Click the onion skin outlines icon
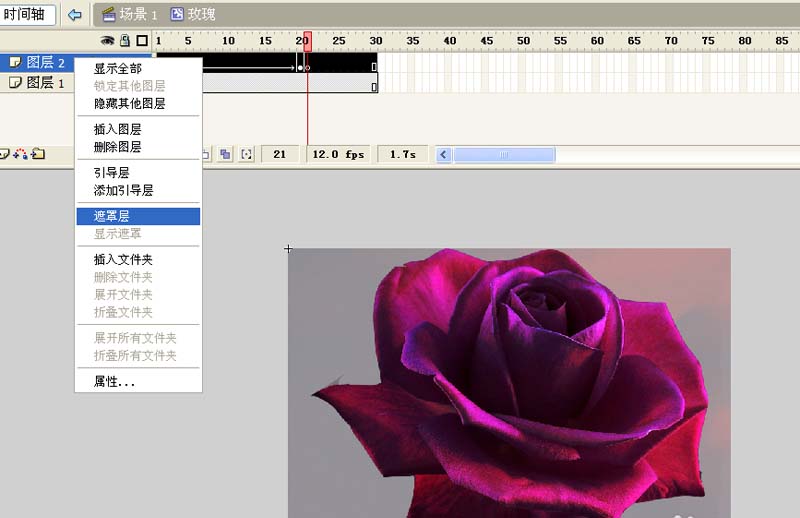 coord(206,154)
